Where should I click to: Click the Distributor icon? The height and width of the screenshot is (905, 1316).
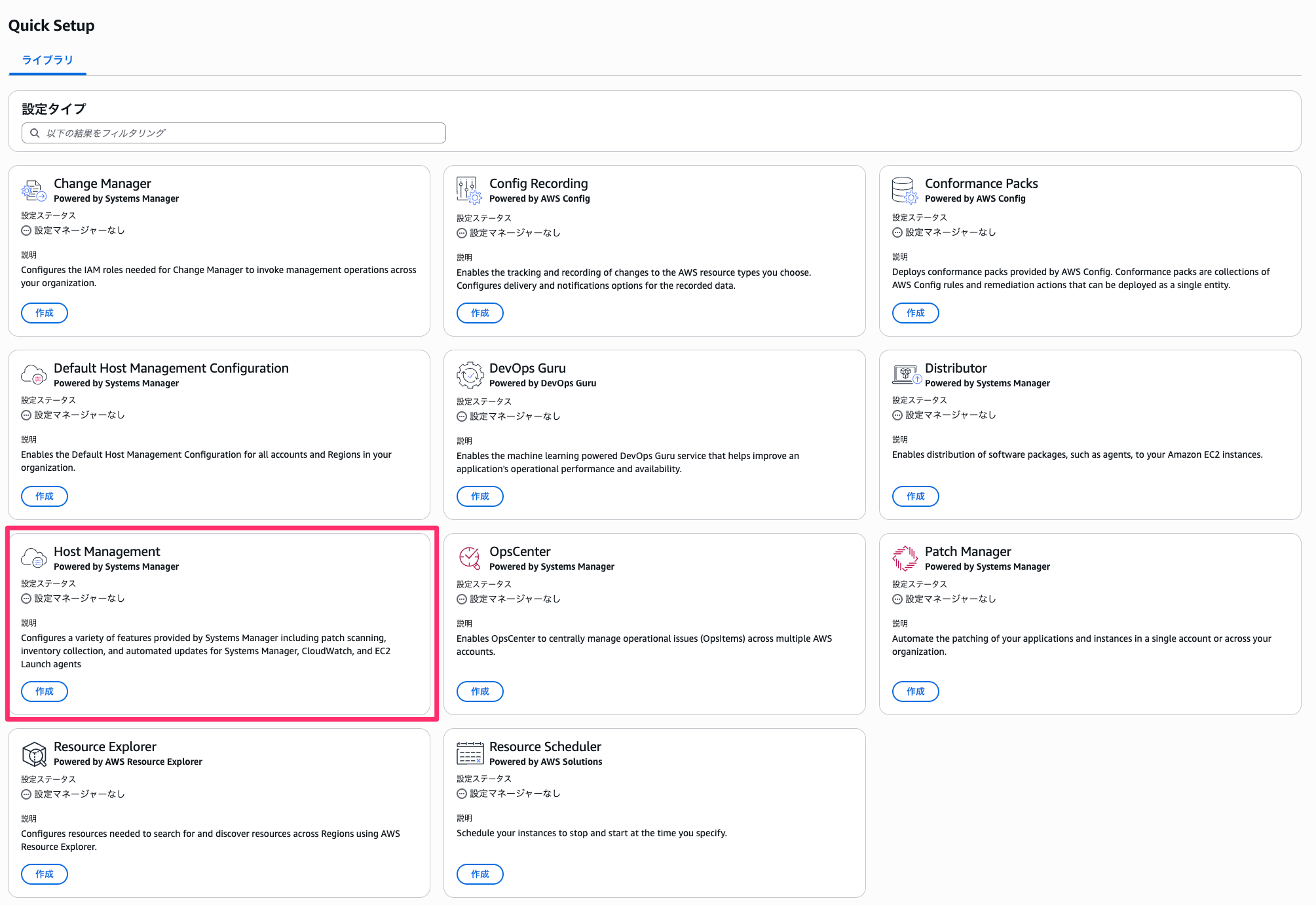coord(907,375)
